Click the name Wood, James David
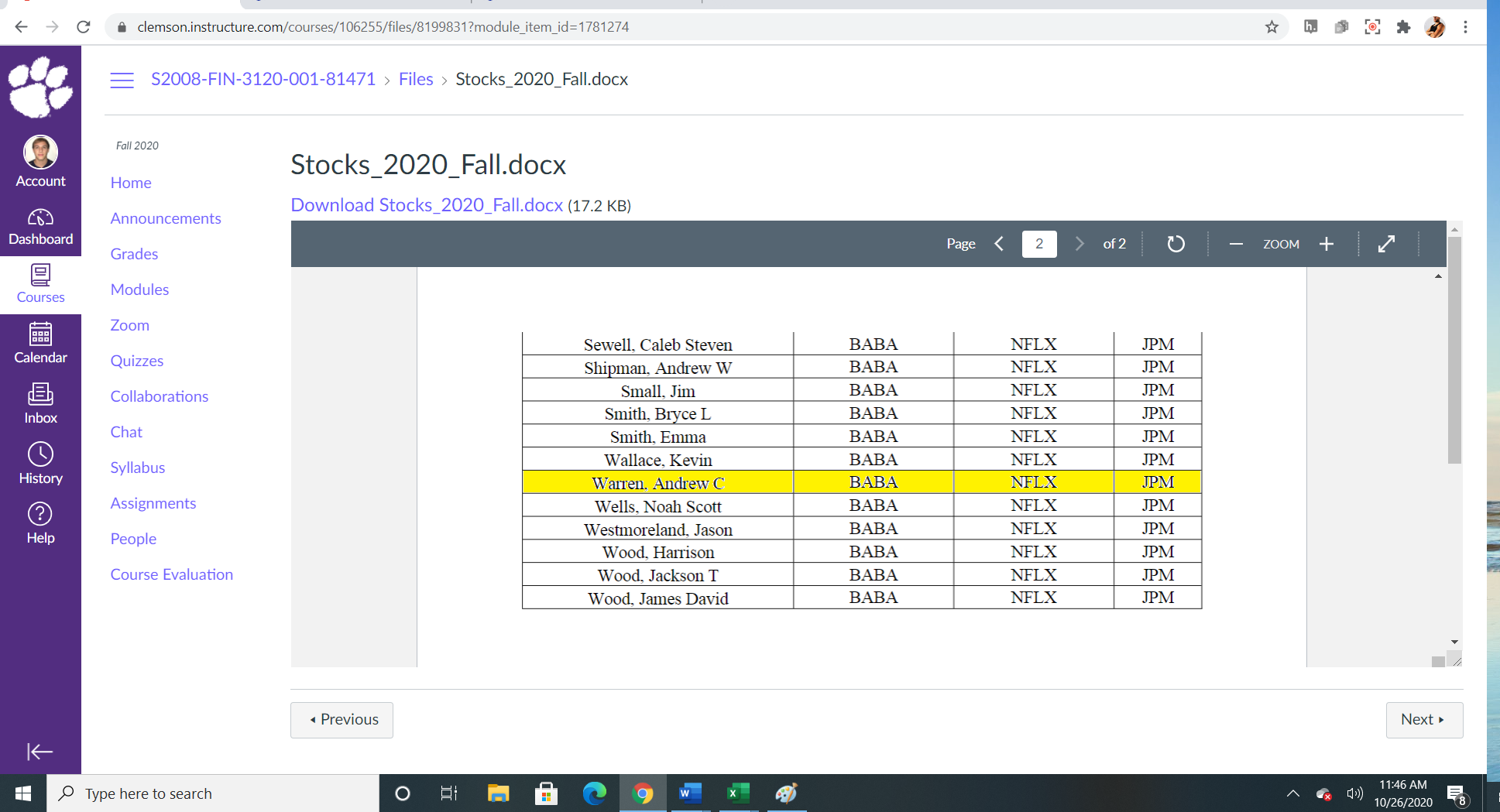Image resolution: width=1500 pixels, height=812 pixels. 657,598
